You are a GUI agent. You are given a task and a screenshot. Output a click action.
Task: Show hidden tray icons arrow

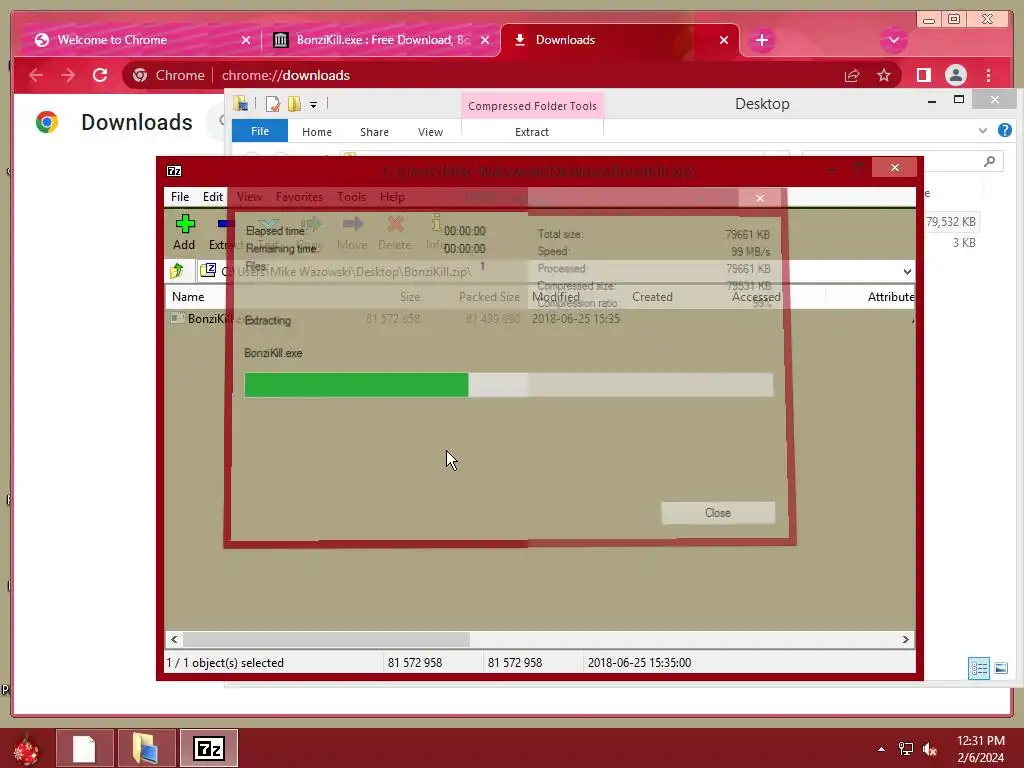tap(882, 748)
